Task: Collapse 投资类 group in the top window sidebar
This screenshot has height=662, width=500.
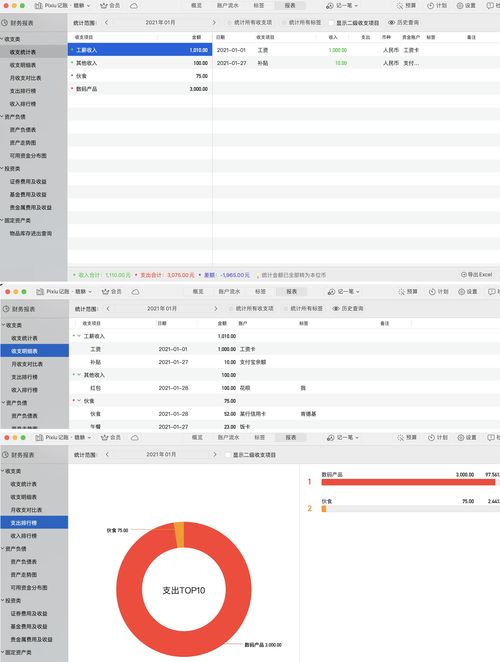Action: pyautogui.click(x=2, y=168)
